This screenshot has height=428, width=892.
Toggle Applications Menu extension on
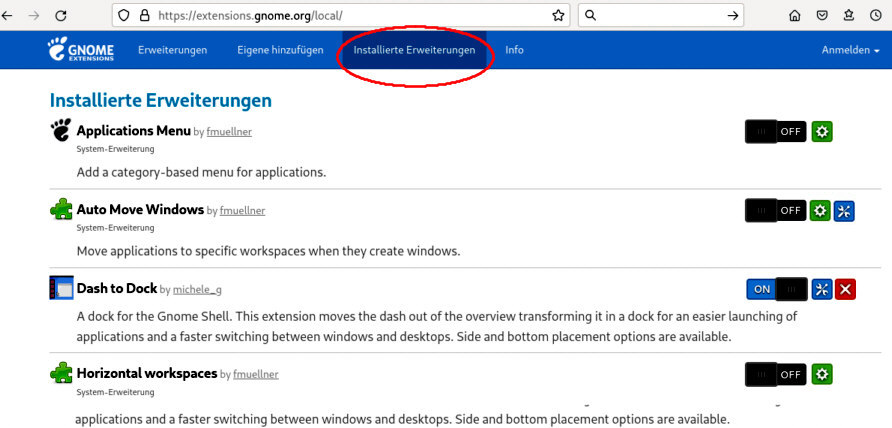[x=775, y=131]
